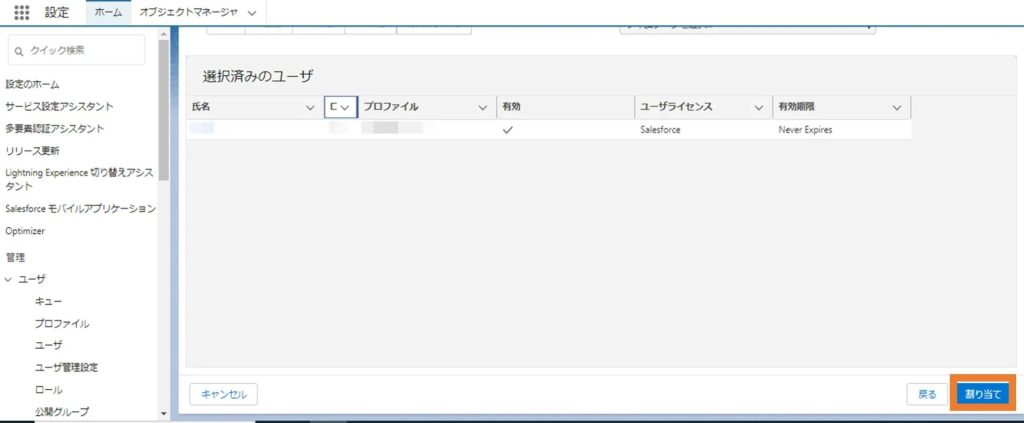Click the クイック検索 input field
Image resolution: width=1024 pixels, height=423 pixels.
76,50
